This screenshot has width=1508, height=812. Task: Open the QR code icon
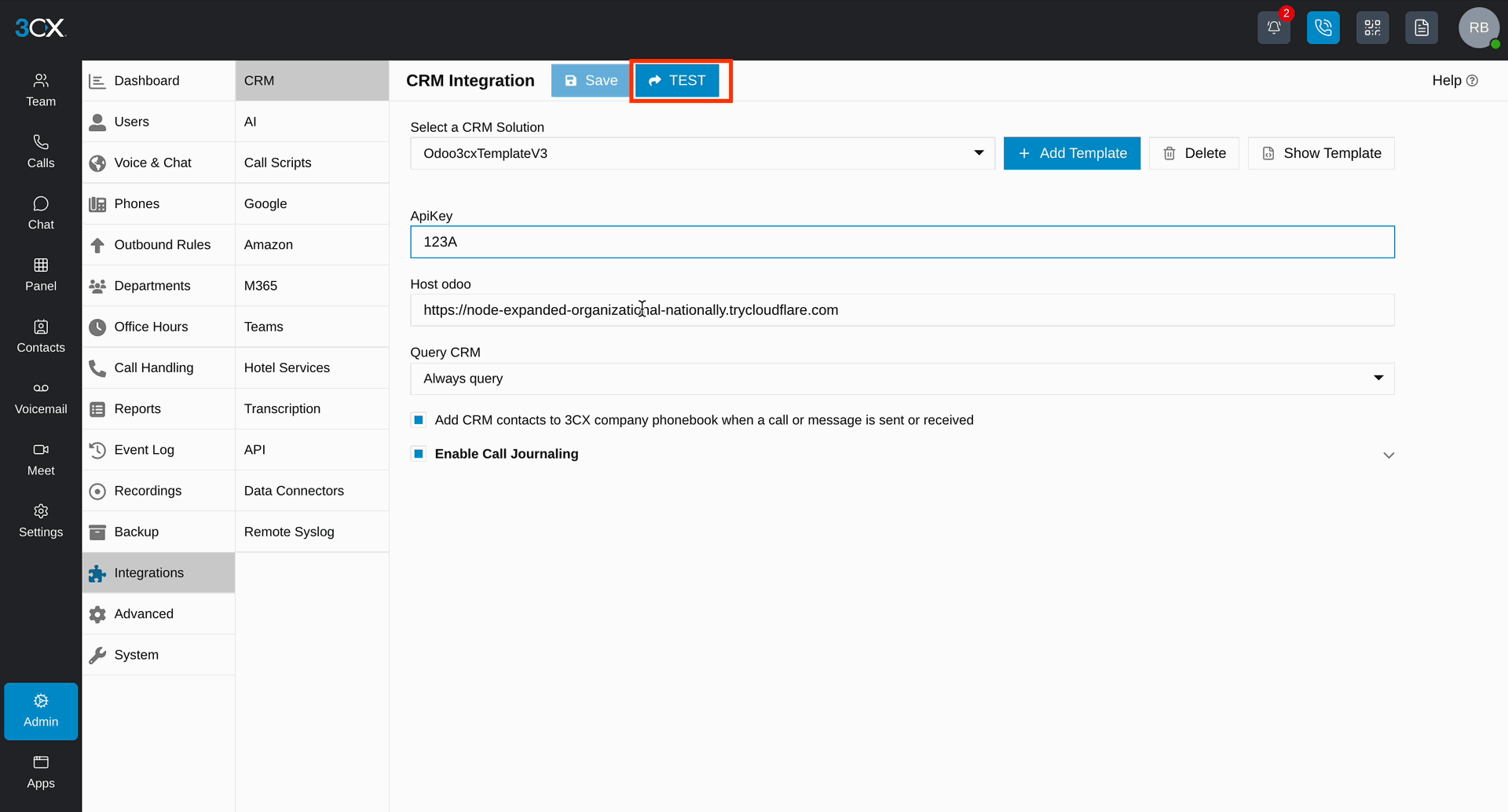1372,27
